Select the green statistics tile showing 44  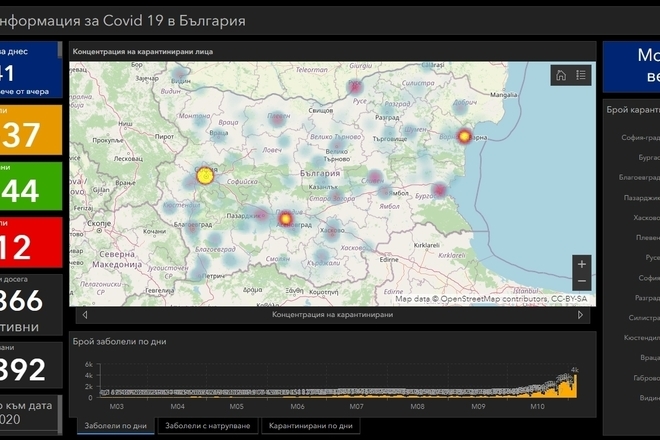tap(30, 187)
